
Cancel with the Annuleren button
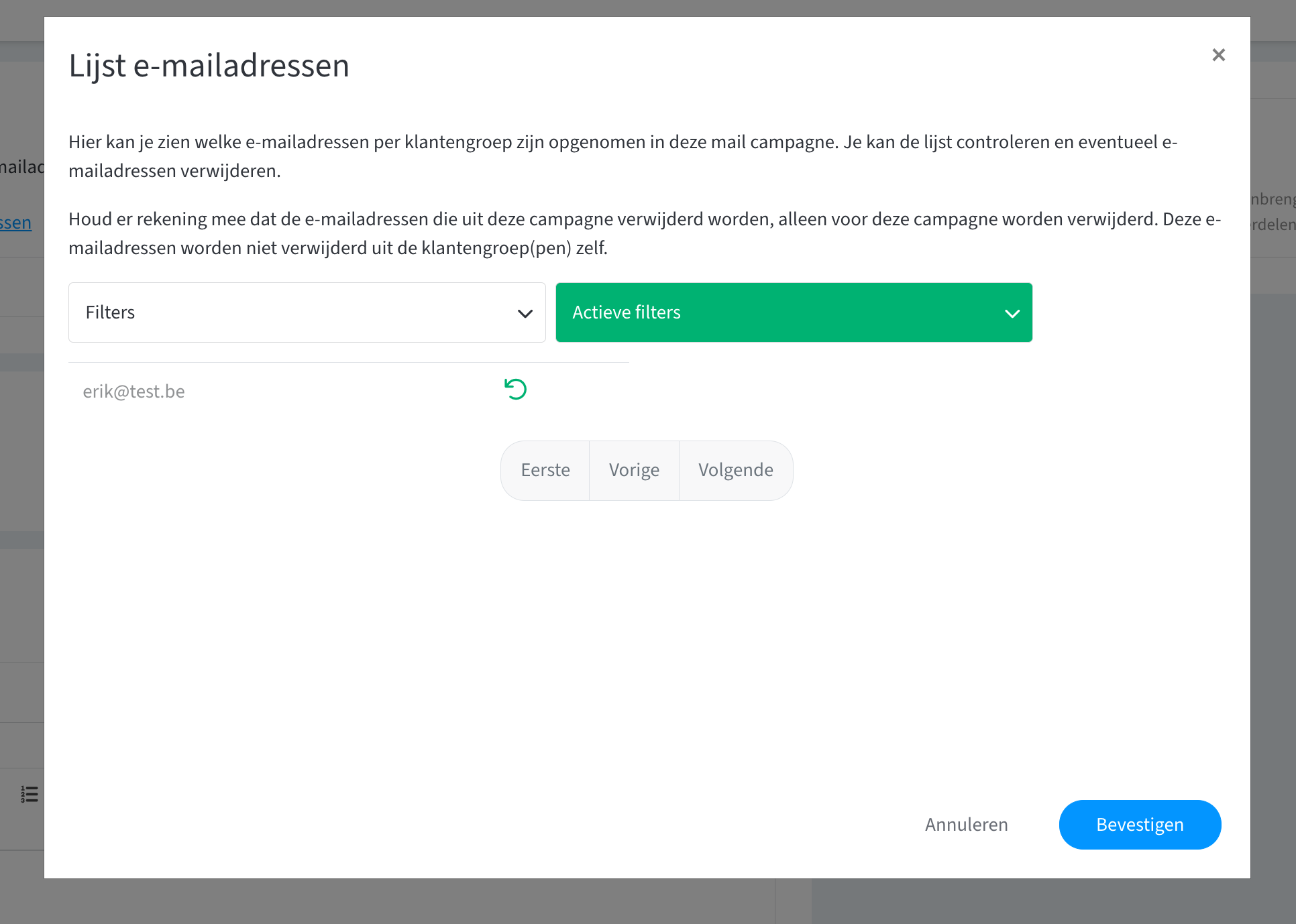coord(966,825)
